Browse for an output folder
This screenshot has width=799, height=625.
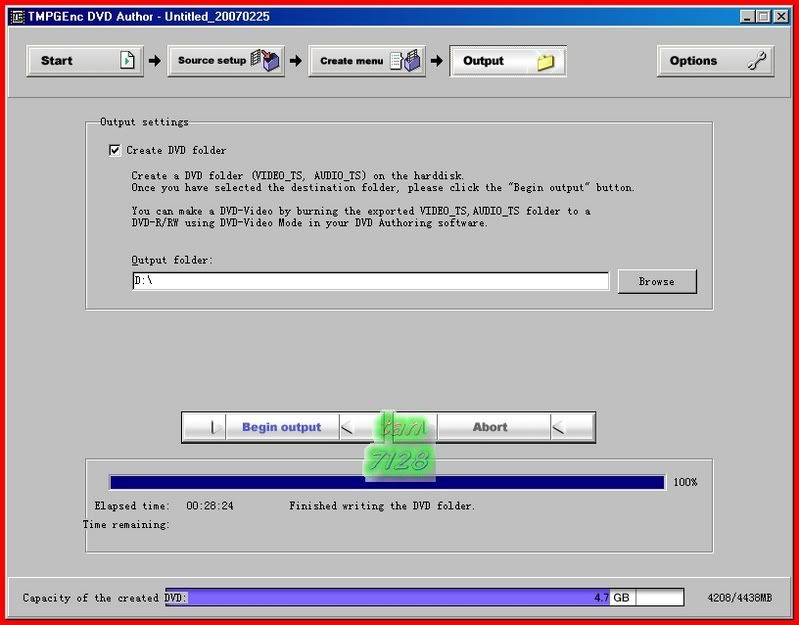[657, 281]
